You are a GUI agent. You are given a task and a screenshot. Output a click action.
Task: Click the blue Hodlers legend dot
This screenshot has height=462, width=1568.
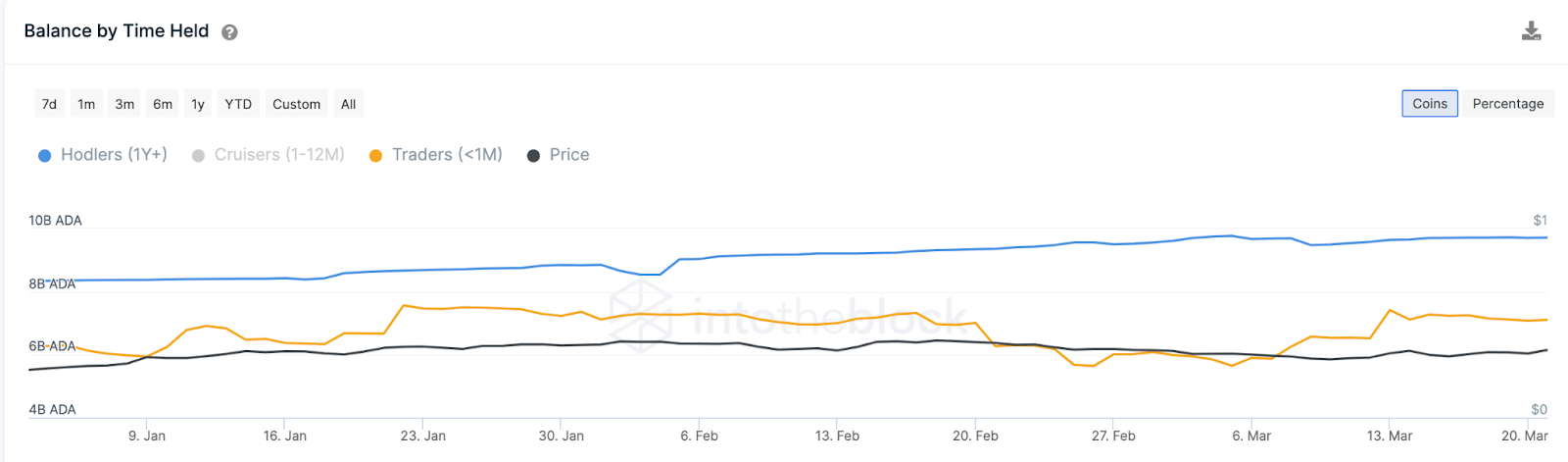pyautogui.click(x=44, y=156)
